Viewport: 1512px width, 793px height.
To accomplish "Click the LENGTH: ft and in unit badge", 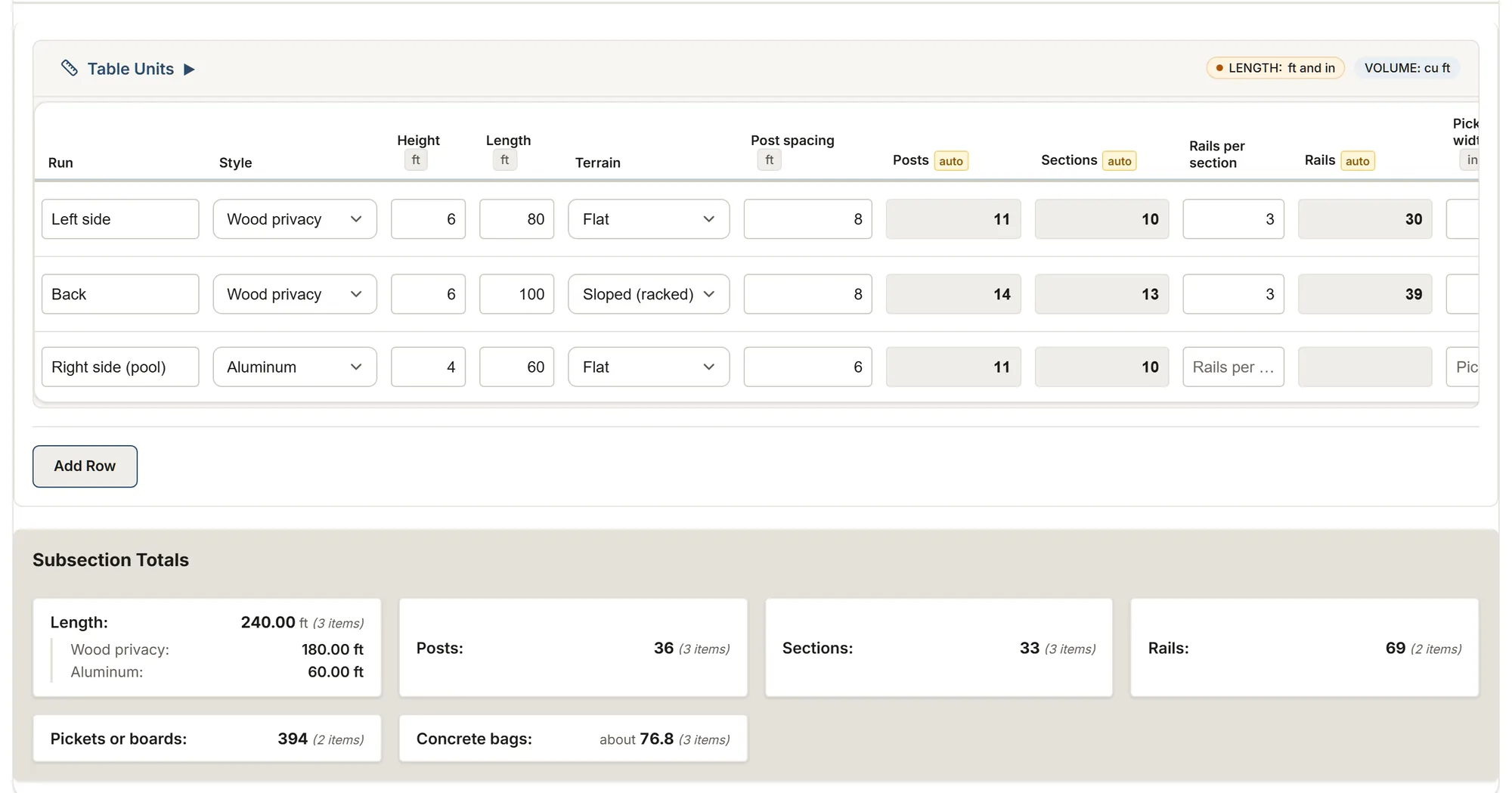I will click(x=1275, y=68).
